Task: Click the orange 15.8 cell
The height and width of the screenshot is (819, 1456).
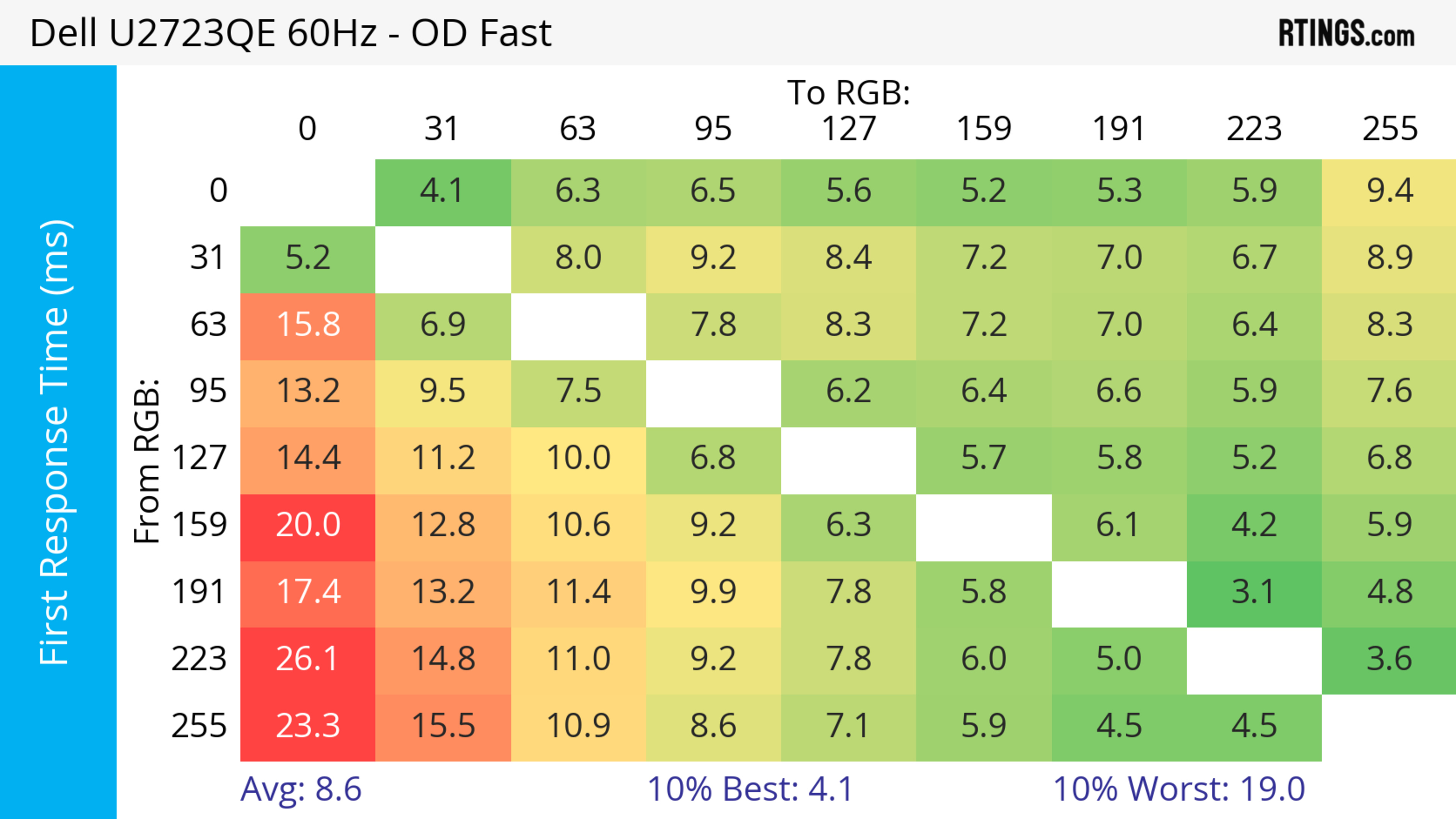Action: coord(308,325)
